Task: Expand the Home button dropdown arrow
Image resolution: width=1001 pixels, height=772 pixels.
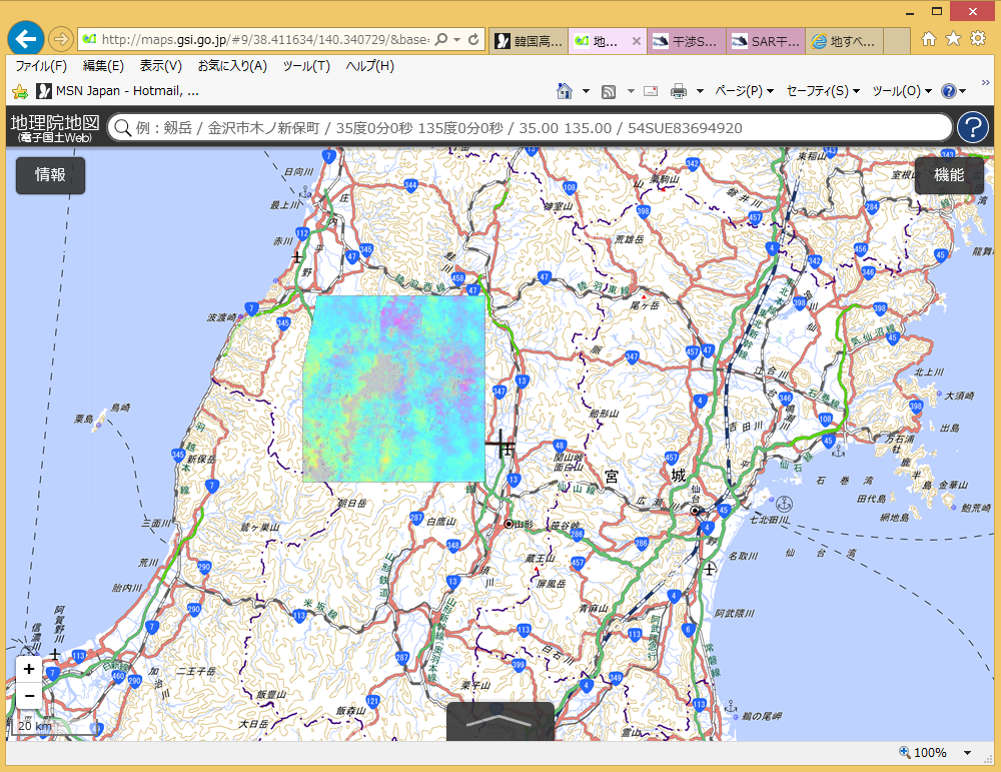Action: click(585, 91)
